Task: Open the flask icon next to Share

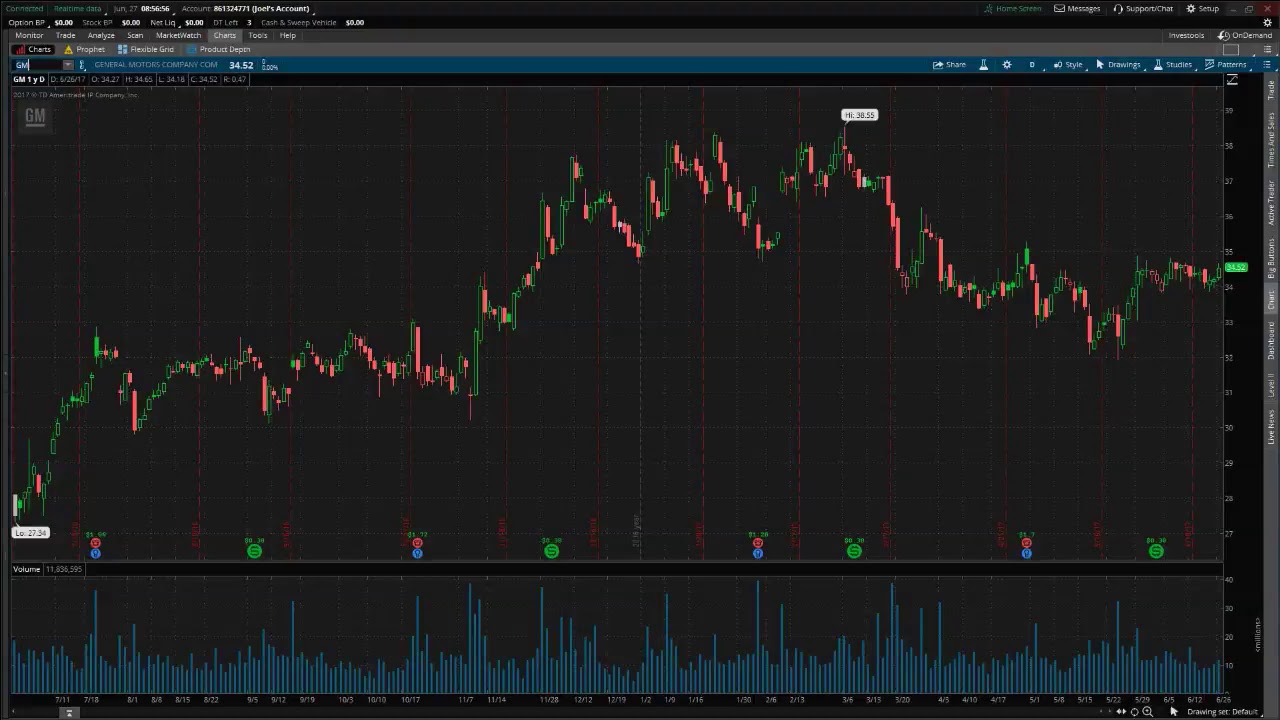Action: tap(983, 65)
